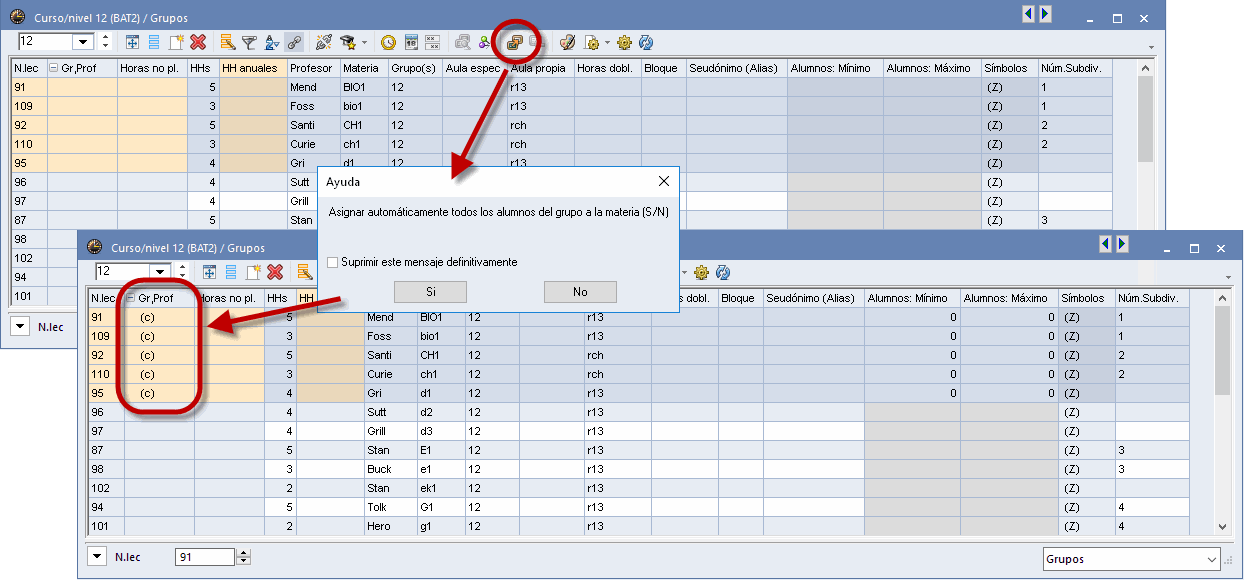Click stepper beside '12' combo in front window

pyautogui.click(x=181, y=272)
